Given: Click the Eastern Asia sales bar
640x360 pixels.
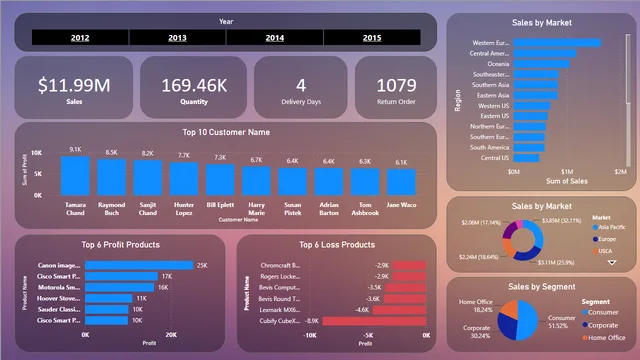Looking at the screenshot, I should point(536,96).
